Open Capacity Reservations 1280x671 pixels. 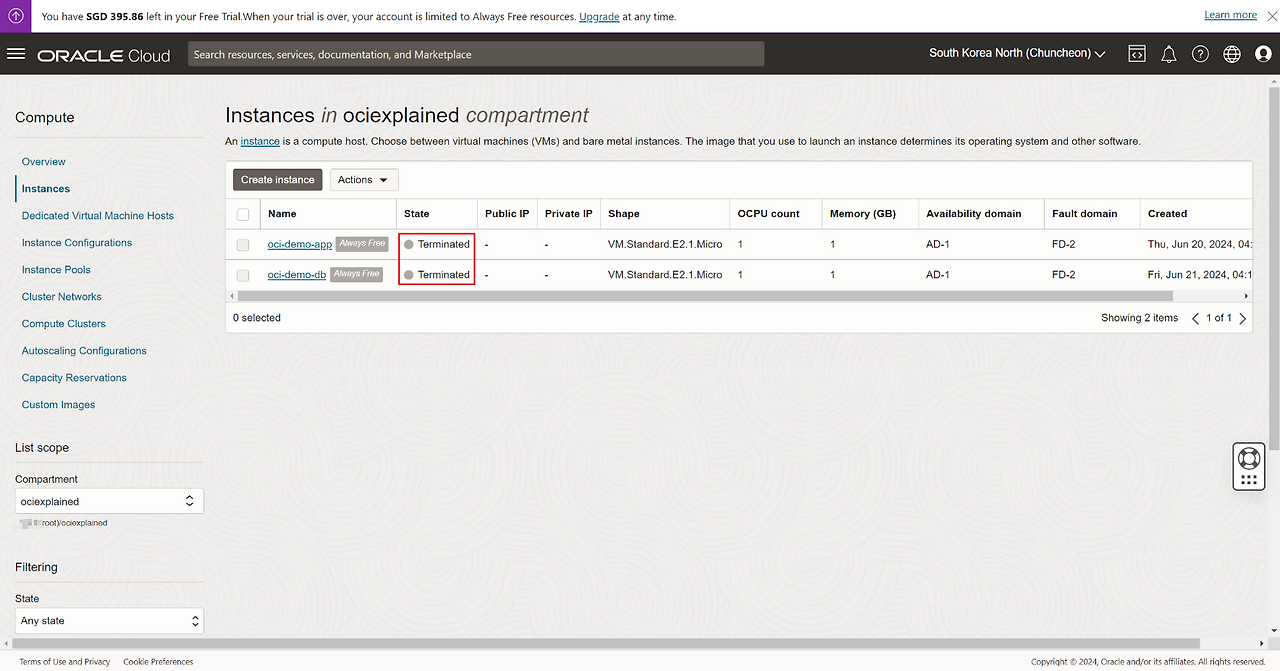click(74, 377)
